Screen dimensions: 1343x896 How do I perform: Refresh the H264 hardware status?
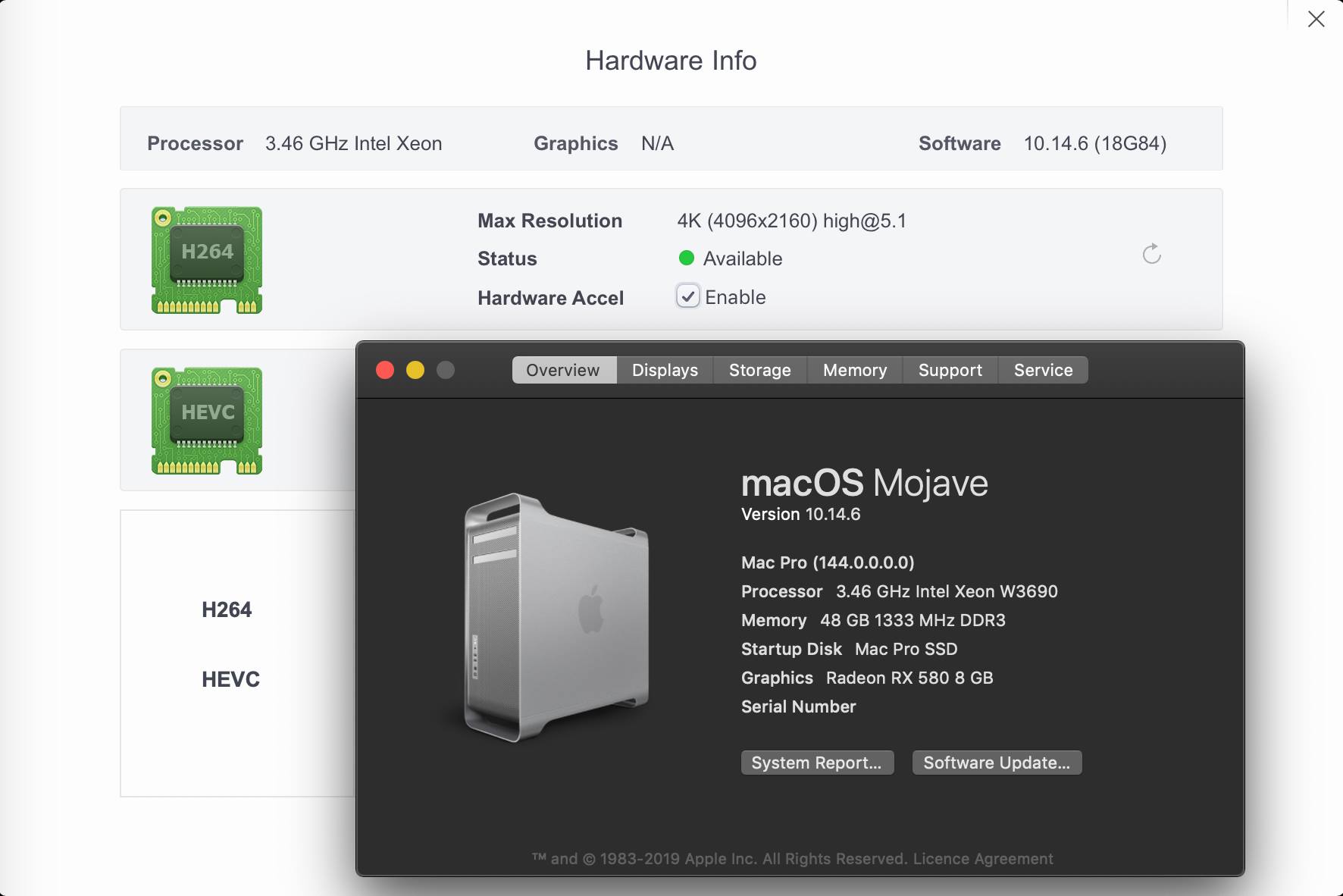[x=1151, y=254]
